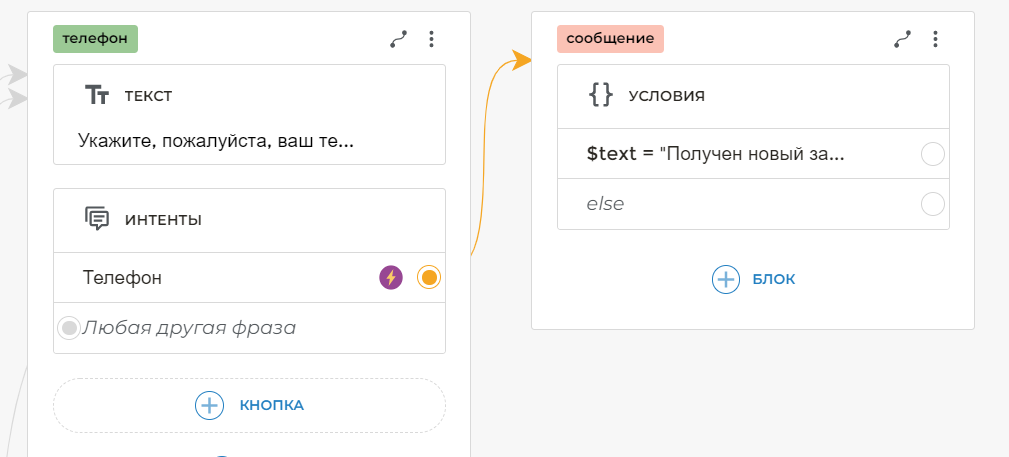This screenshot has height=457, width=1009.
Task: Open text "Укажите, пожалуйста, ваш те..."
Action: point(216,141)
